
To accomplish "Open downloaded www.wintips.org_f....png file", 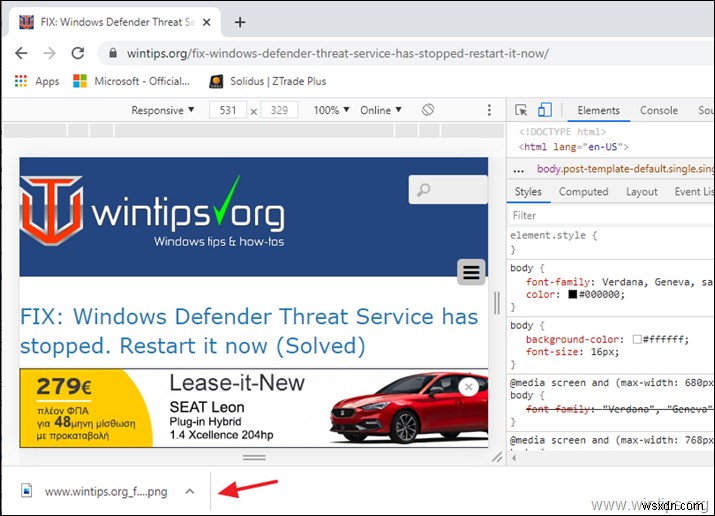I will pos(94,491).
